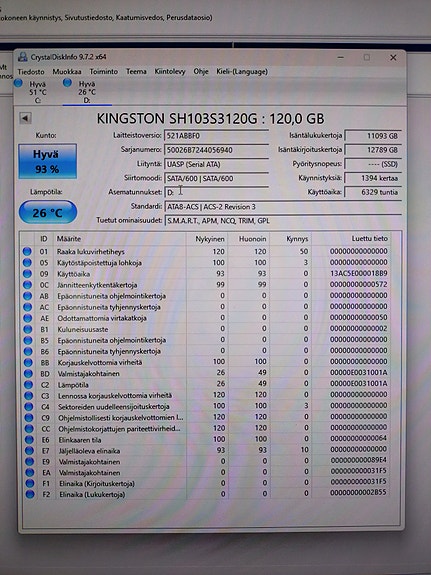This screenshot has width=431, height=575.
Task: Click the Laitteistoversio field 521ABBF0
Action: click(216, 136)
